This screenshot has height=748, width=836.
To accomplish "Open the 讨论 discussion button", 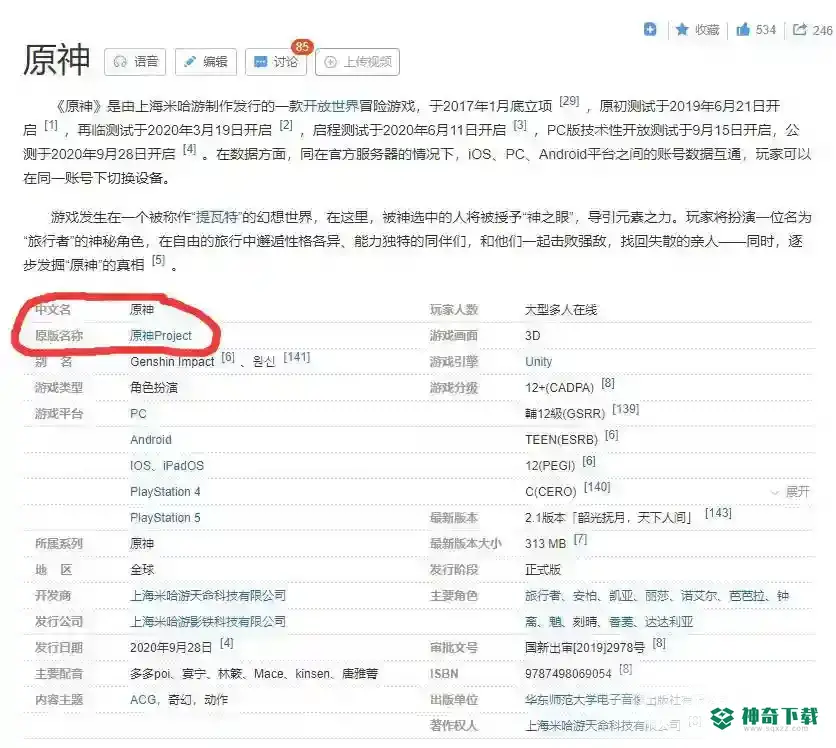I will pos(276,62).
